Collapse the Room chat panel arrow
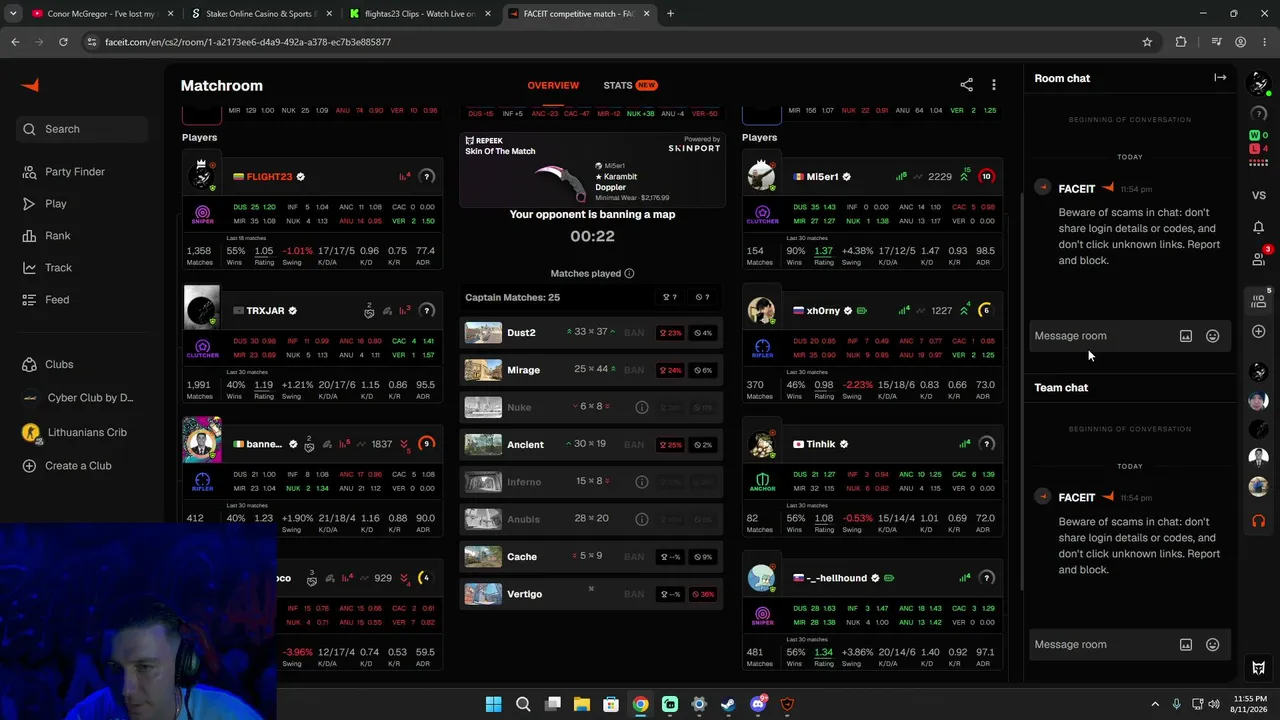The image size is (1280, 720). tap(1220, 78)
